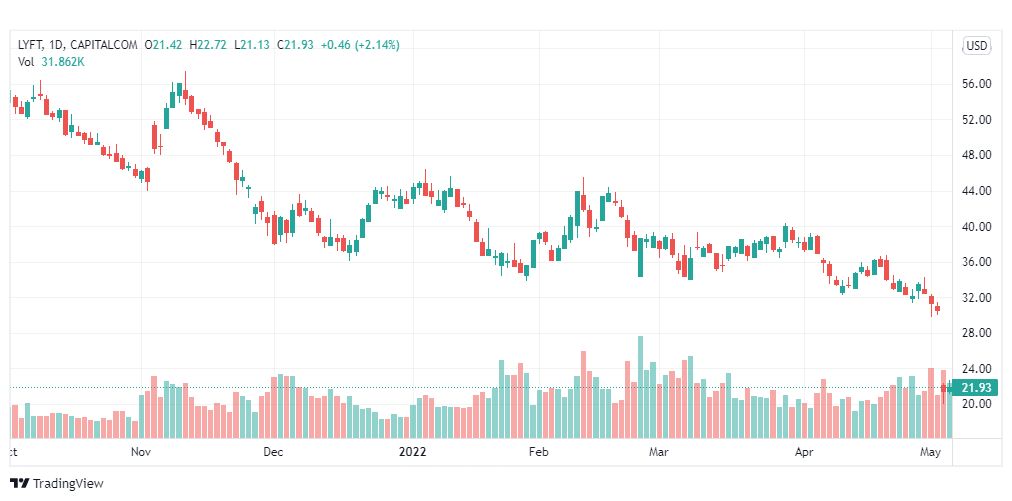Click the TradingView logo icon
Image resolution: width=1012 pixels, height=501 pixels.
click(x=20, y=483)
